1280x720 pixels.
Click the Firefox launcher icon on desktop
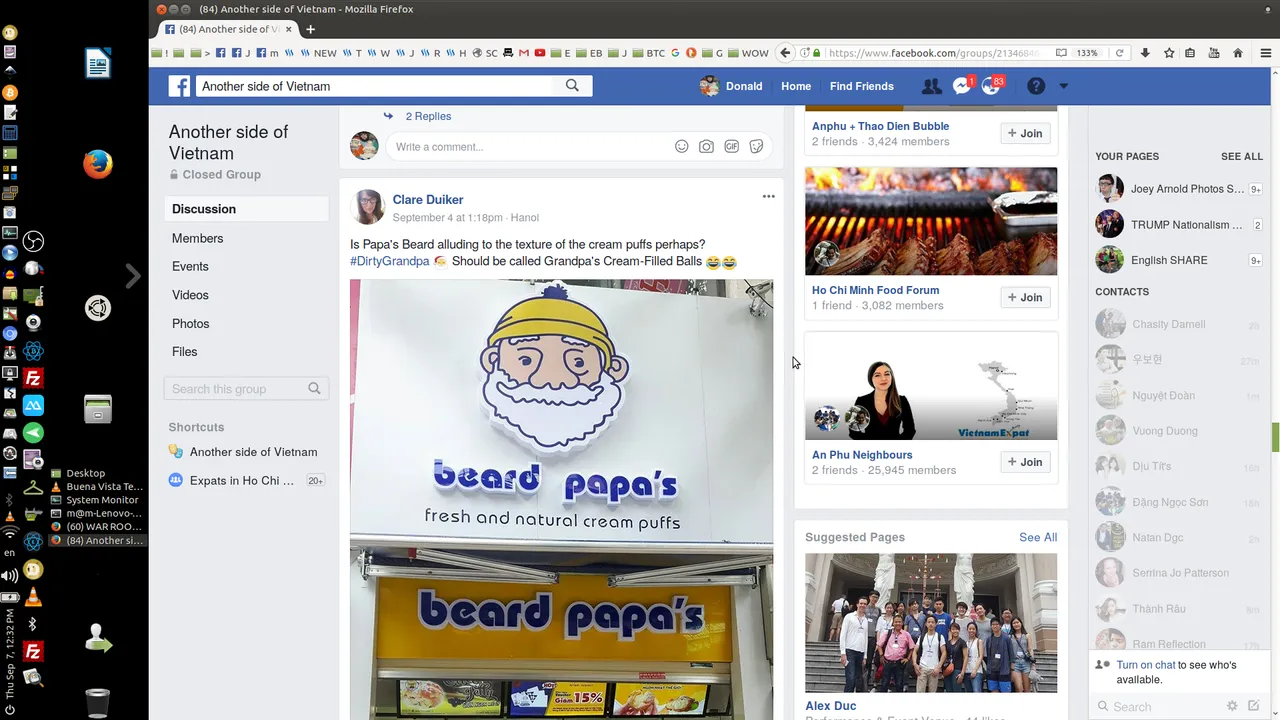(x=97, y=164)
